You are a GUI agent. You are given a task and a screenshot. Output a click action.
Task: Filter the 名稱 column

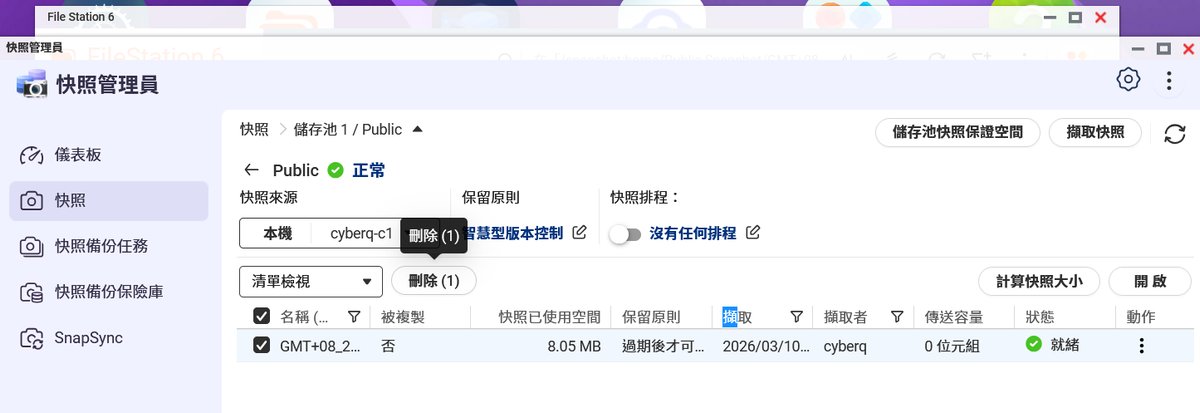click(x=353, y=317)
